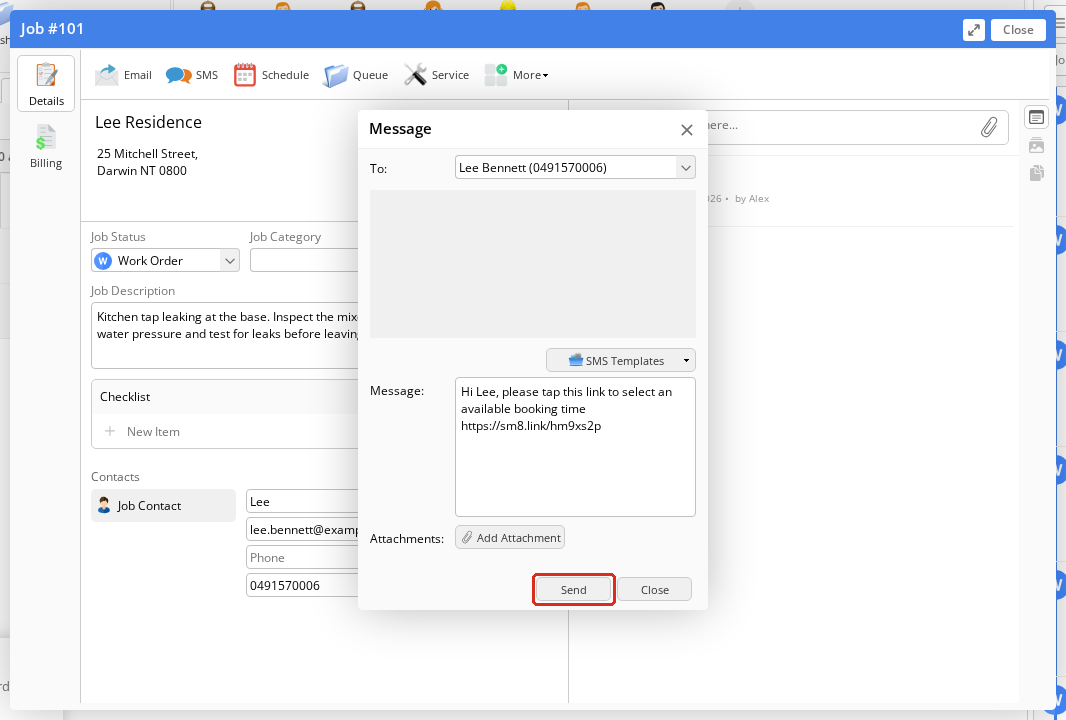1066x720 pixels.
Task: Click into the Job Description text box
Action: click(x=225, y=335)
